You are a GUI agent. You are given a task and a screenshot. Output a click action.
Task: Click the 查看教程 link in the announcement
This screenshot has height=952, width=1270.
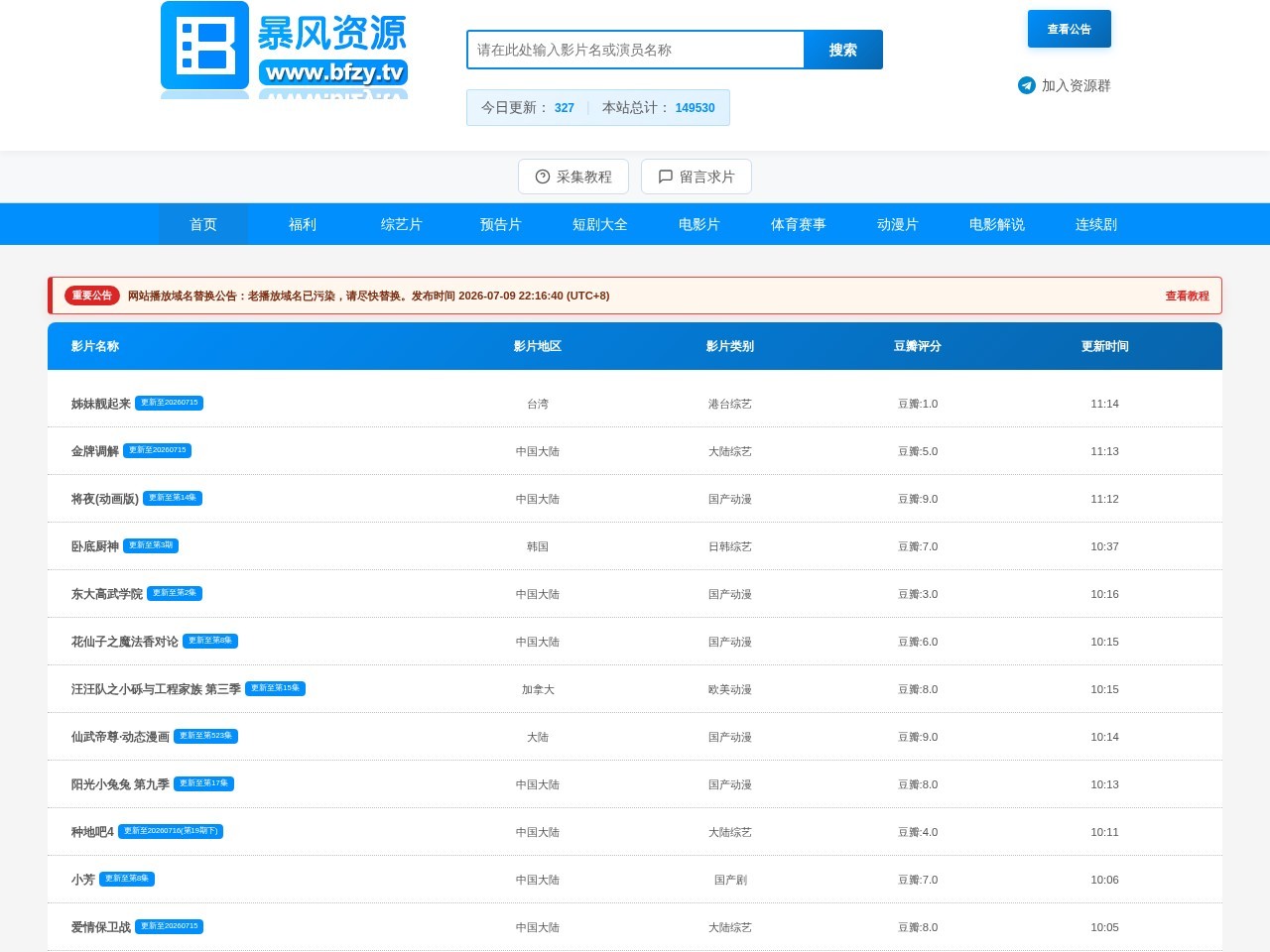1188,296
